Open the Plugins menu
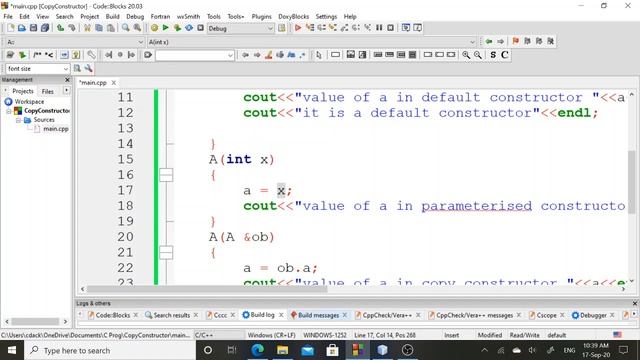 click(x=261, y=16)
